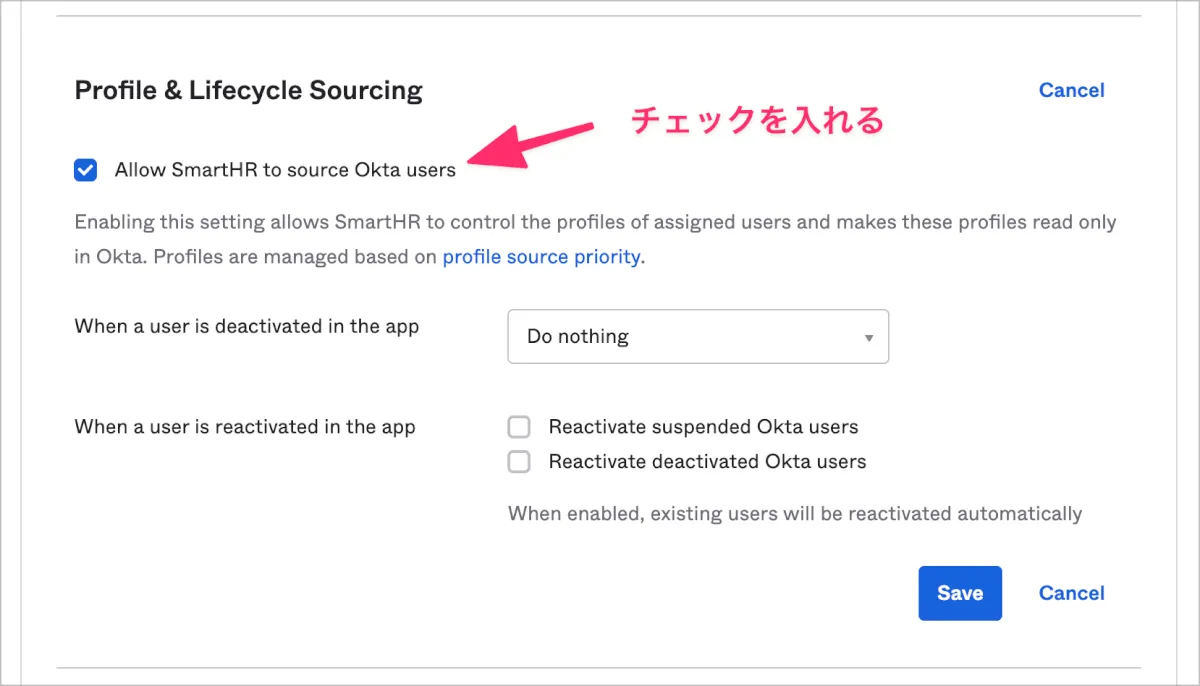Click the Allow SmartHR to source label
Screen dimensions: 1200x686
click(x=285, y=170)
